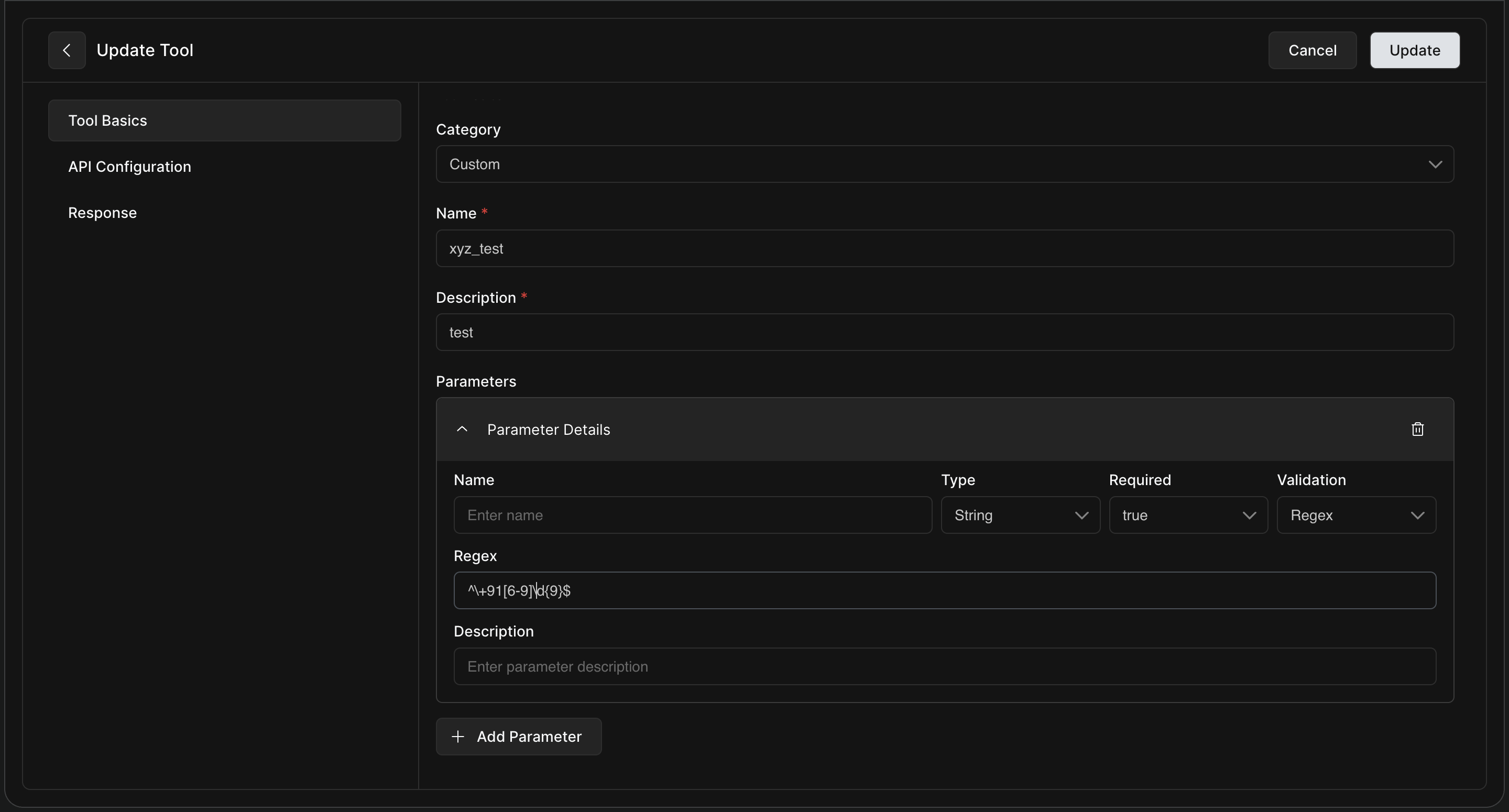Image resolution: width=1509 pixels, height=812 pixels.
Task: Select the Tool Basics section
Action: click(224, 120)
